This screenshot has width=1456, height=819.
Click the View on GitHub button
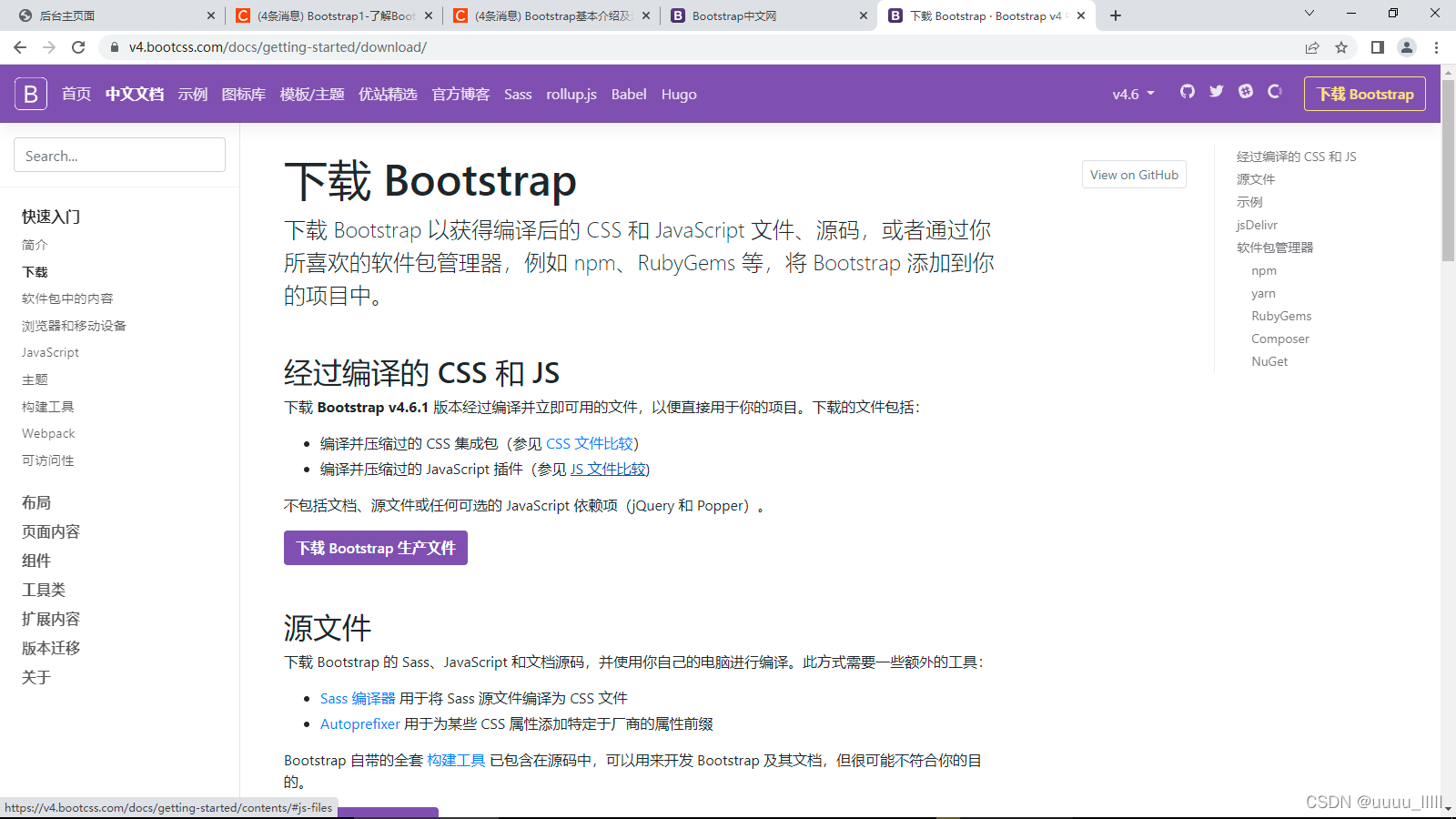(x=1134, y=175)
